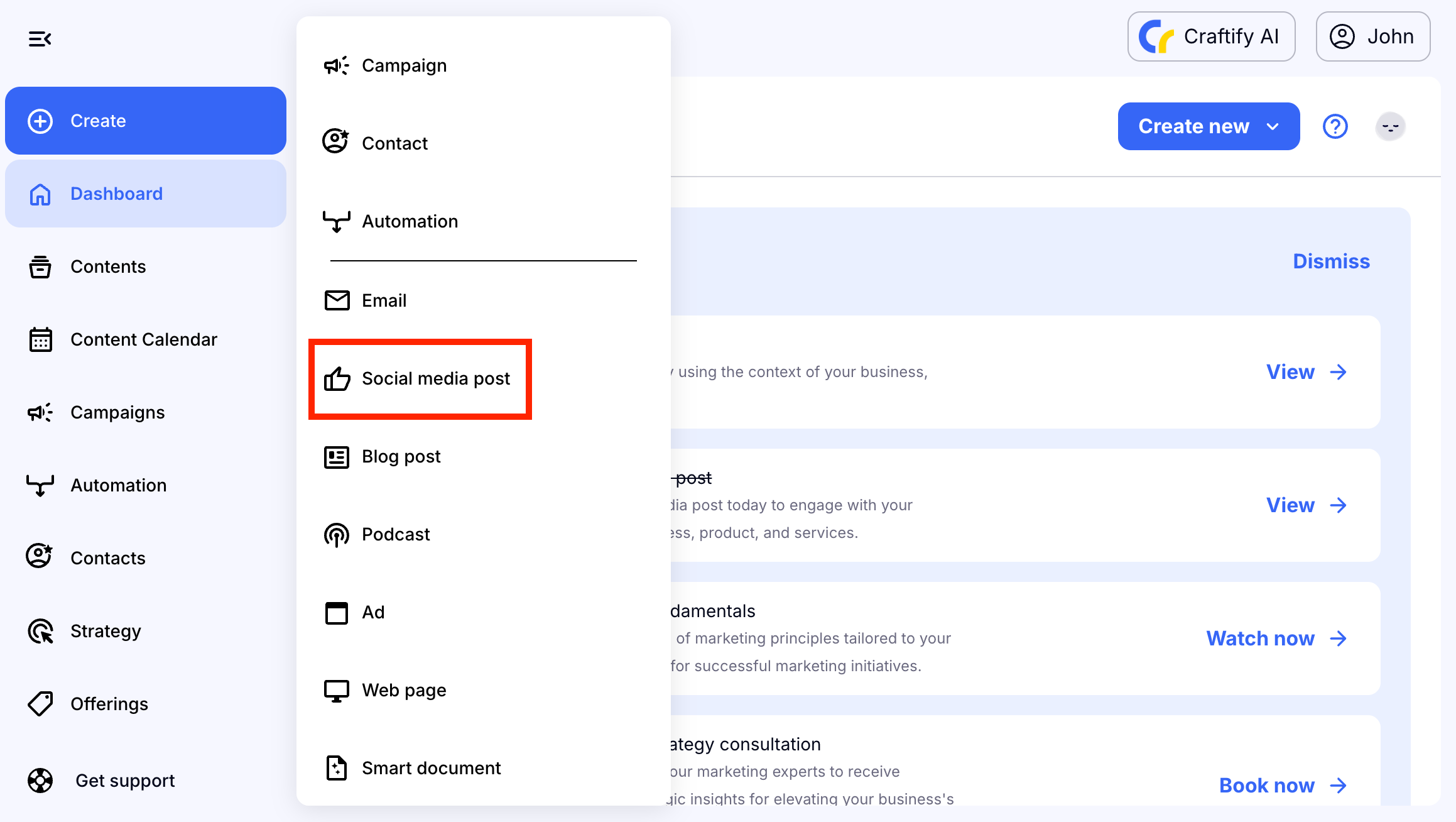Screen dimensions: 1456x822
Task: Select the Campaign option in the create menu
Action: [x=403, y=66]
